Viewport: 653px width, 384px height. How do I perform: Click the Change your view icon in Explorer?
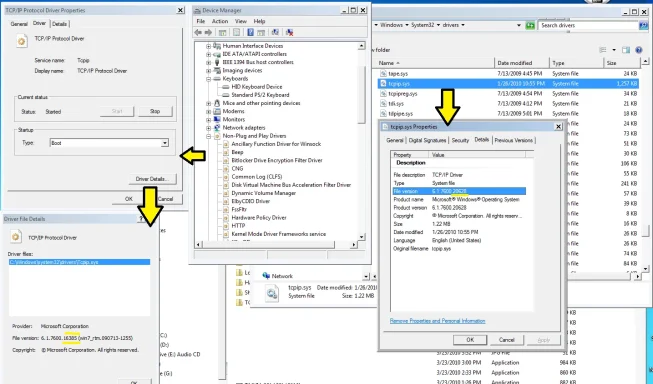603,50
